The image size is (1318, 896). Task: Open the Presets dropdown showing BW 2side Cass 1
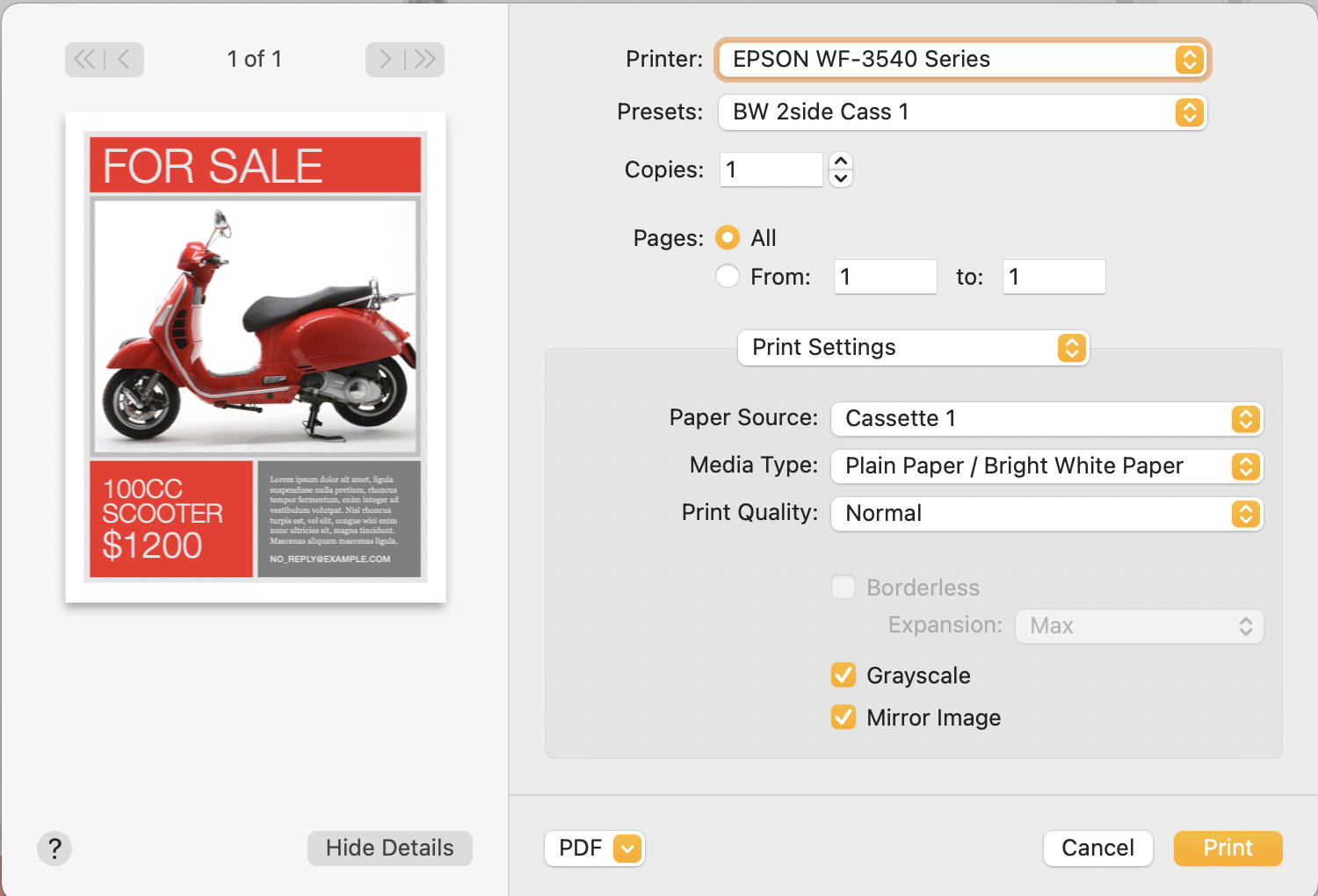pos(963,112)
